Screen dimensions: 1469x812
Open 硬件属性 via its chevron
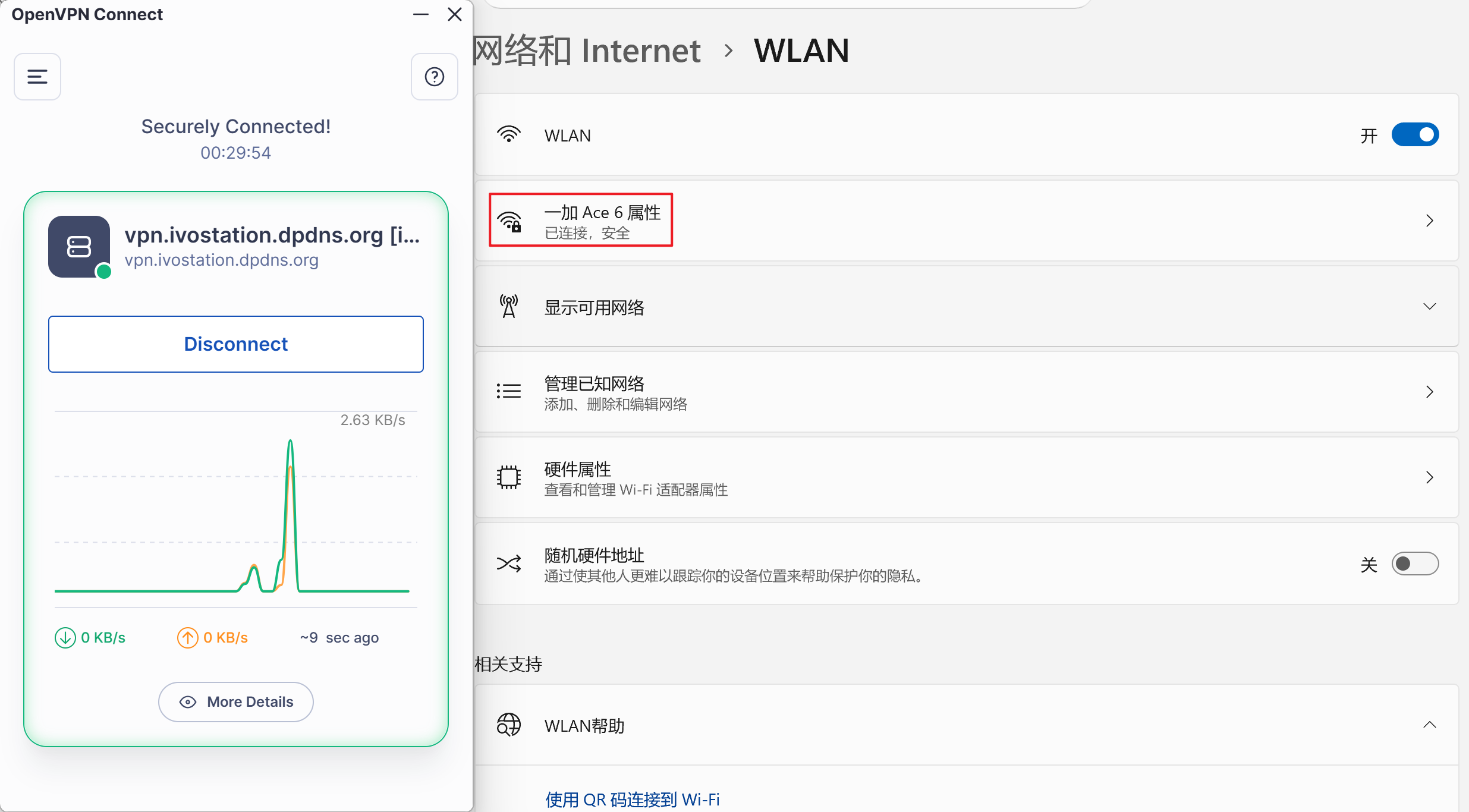(x=1430, y=477)
